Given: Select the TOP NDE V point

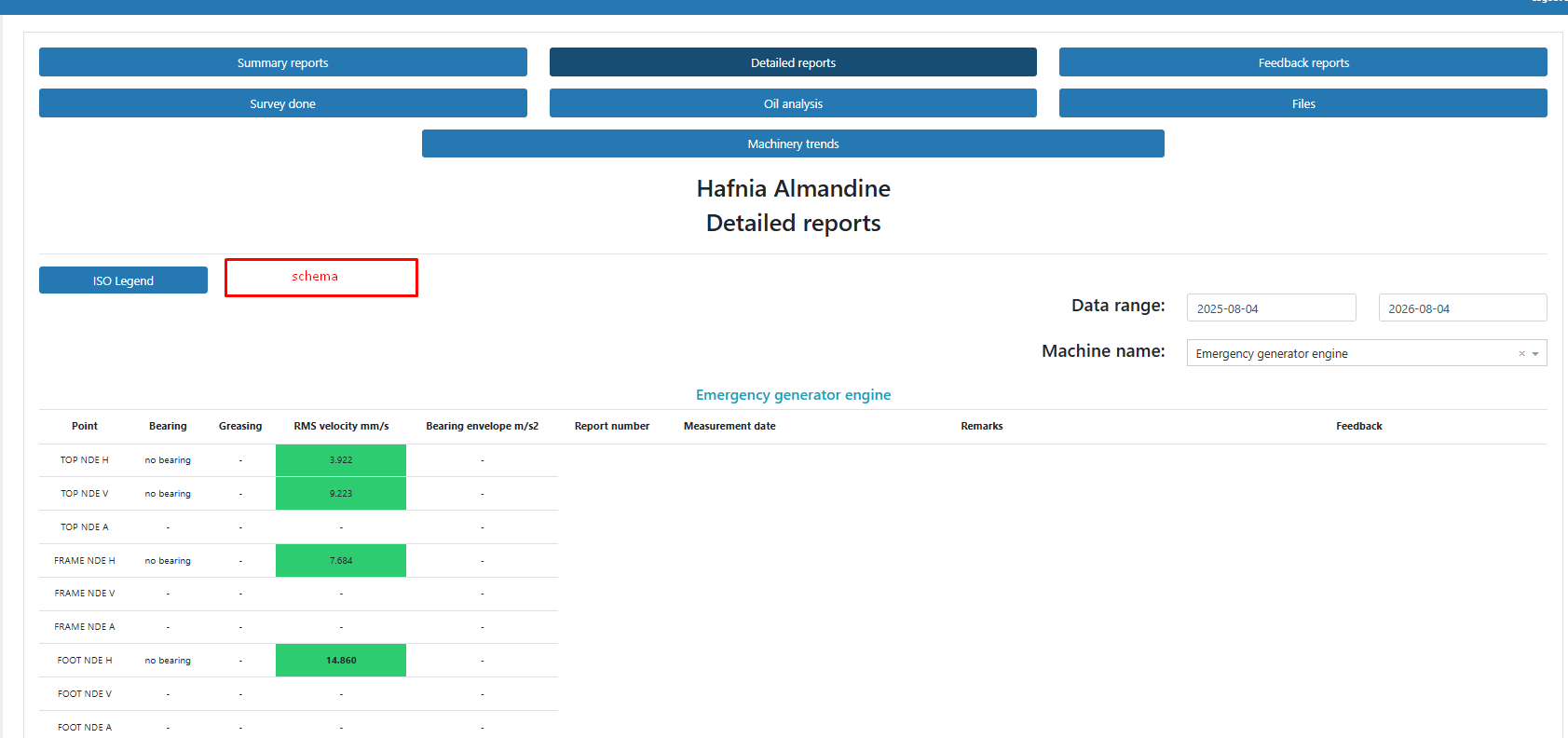Looking at the screenshot, I should (x=85, y=494).
